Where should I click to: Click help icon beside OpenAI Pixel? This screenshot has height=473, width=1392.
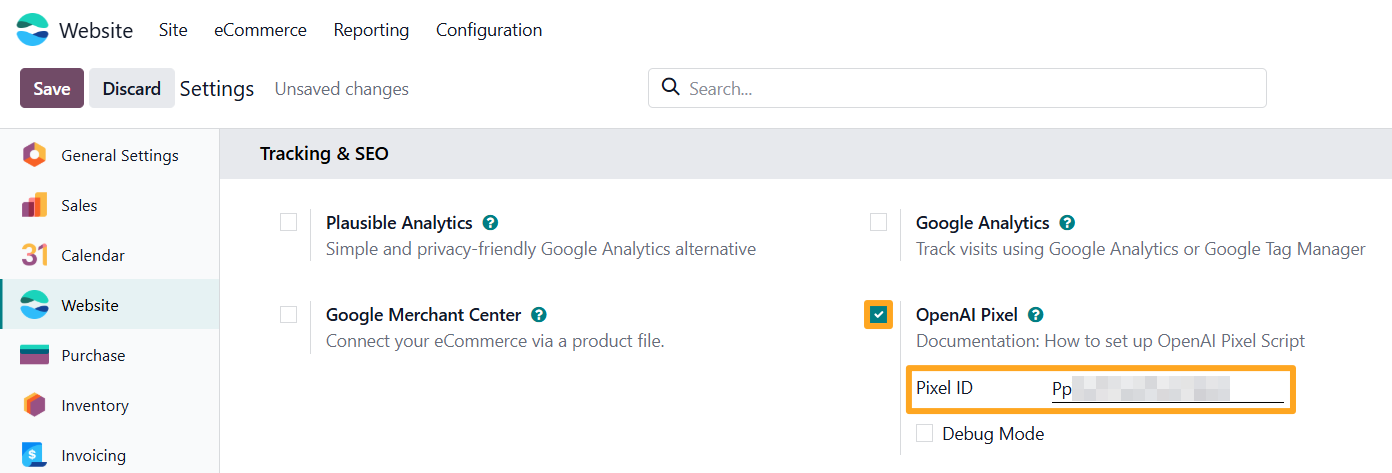1035,315
